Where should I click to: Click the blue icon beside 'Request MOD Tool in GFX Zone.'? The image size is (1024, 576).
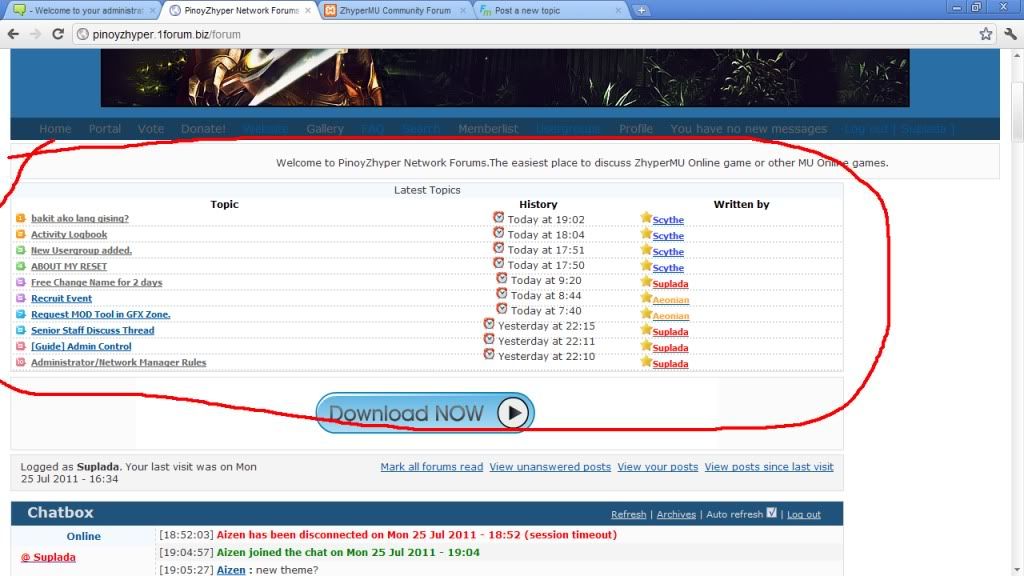20,314
